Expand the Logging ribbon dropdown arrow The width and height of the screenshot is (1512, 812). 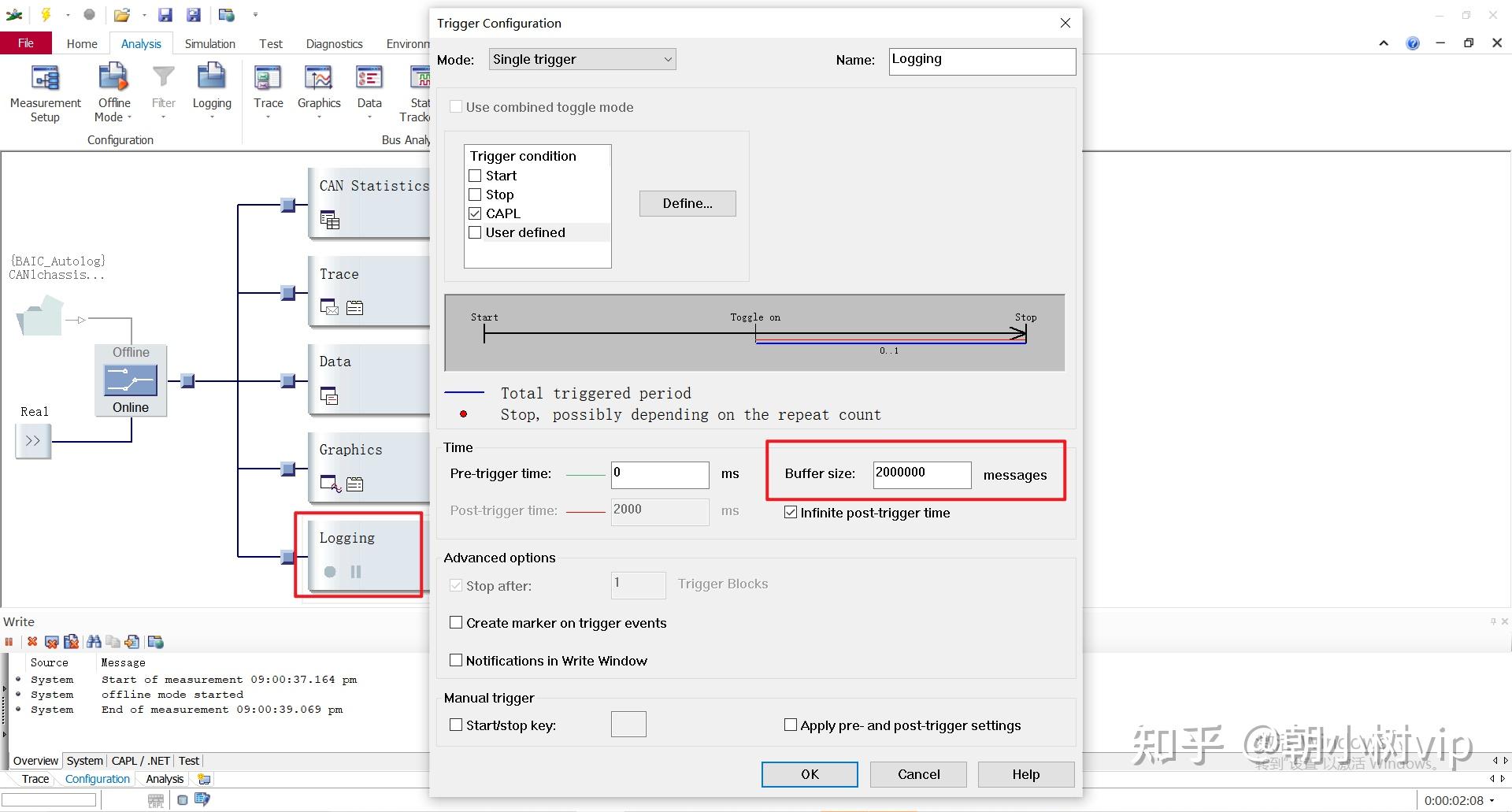212,117
